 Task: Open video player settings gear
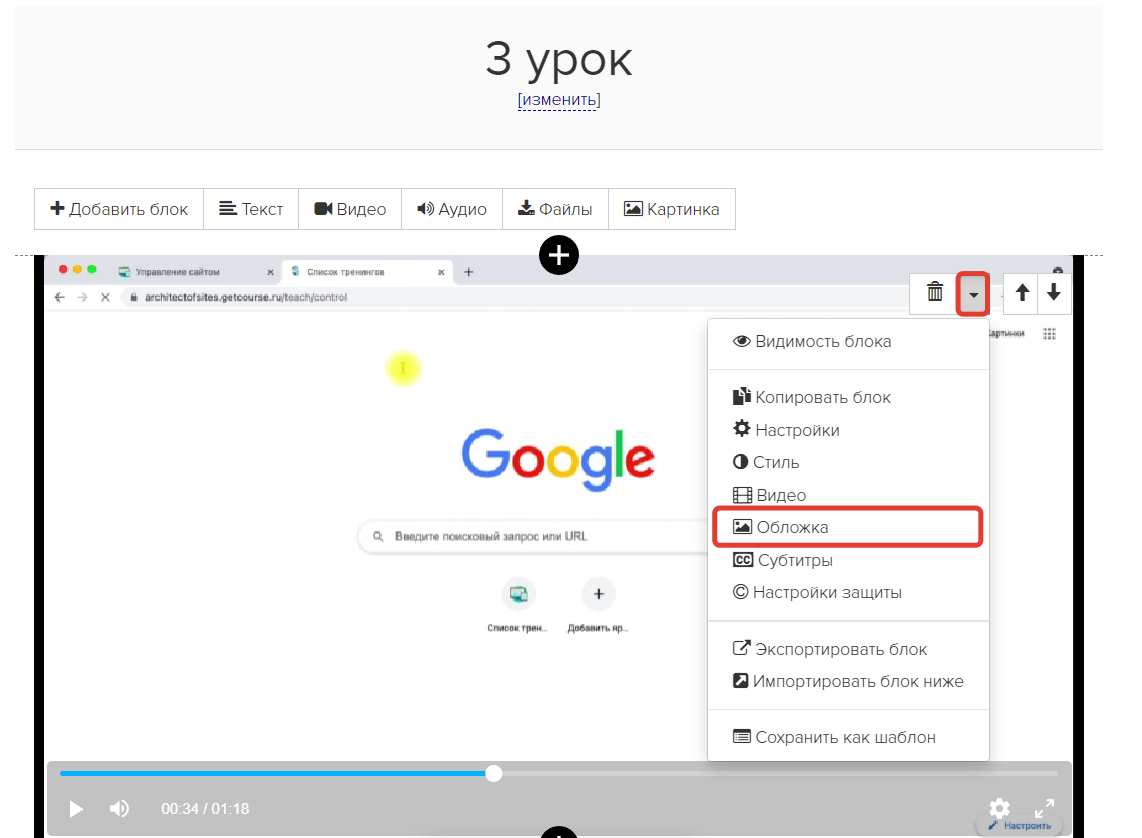pos(999,808)
